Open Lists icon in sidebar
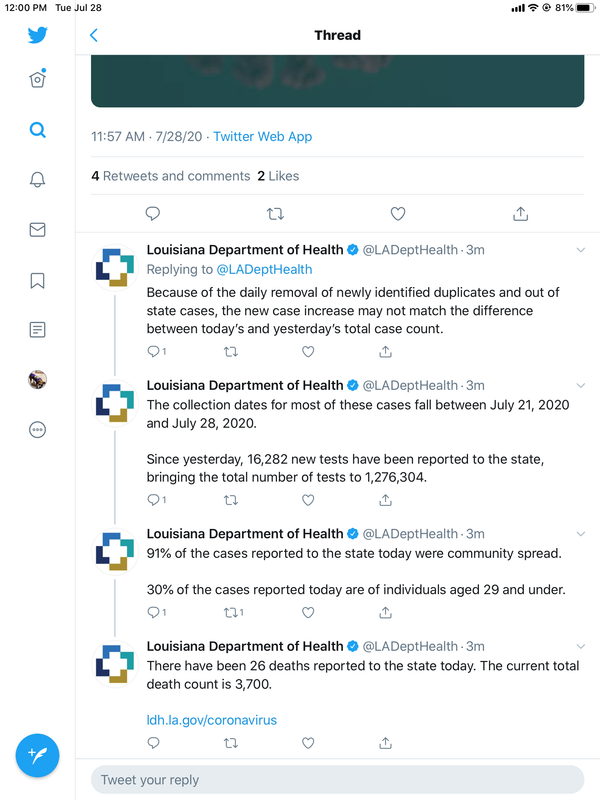This screenshot has height=800, width=600. click(37, 330)
